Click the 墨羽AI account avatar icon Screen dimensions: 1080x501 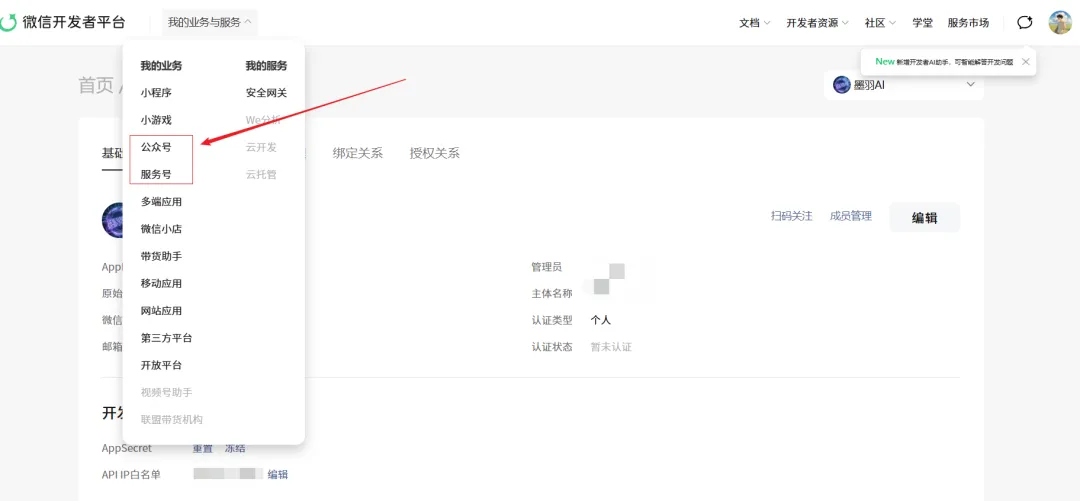(842, 85)
